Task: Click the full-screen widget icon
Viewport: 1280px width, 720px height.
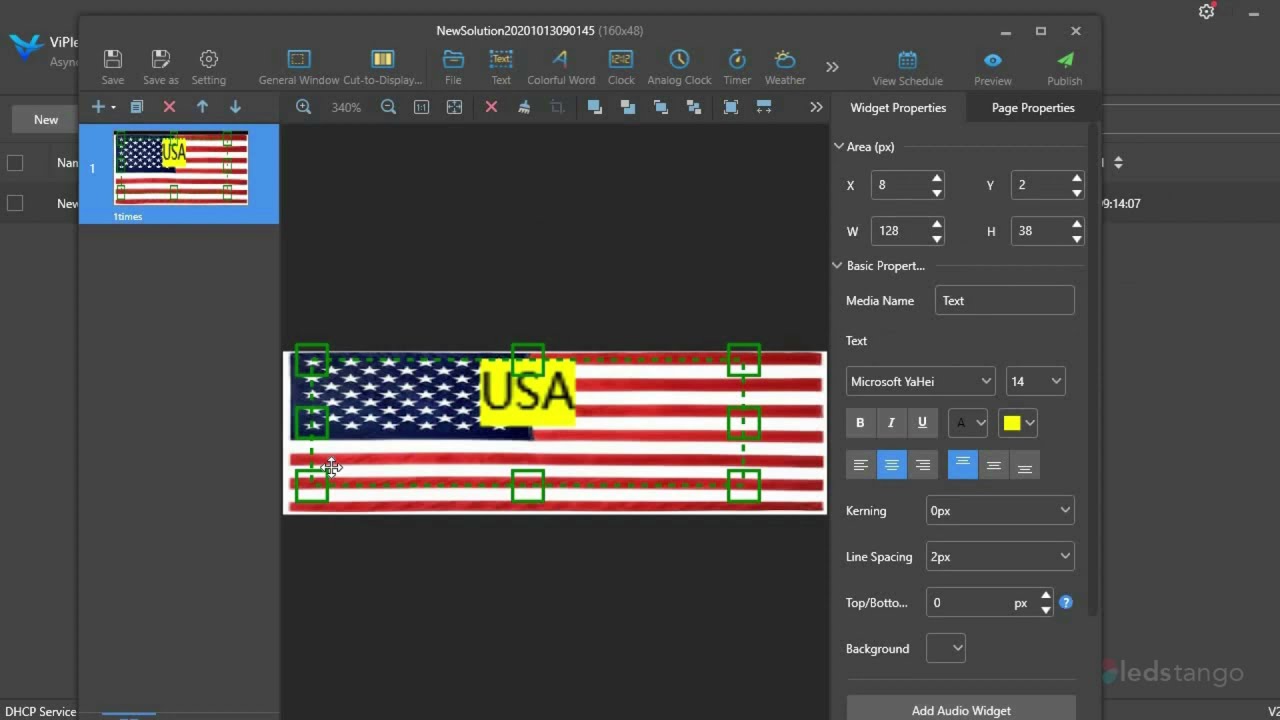Action: click(731, 107)
